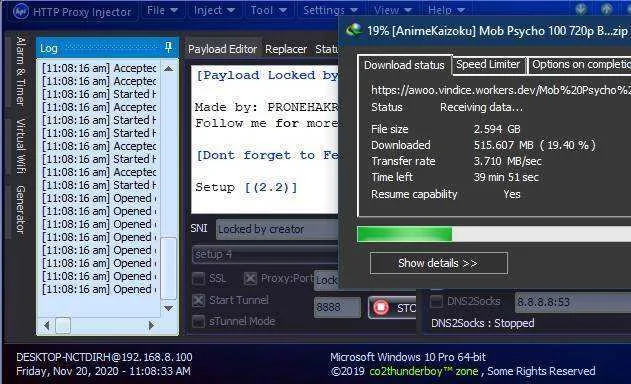Click the transfer rate 3.710 MB/sec
This screenshot has height=384, width=631.
[507, 161]
